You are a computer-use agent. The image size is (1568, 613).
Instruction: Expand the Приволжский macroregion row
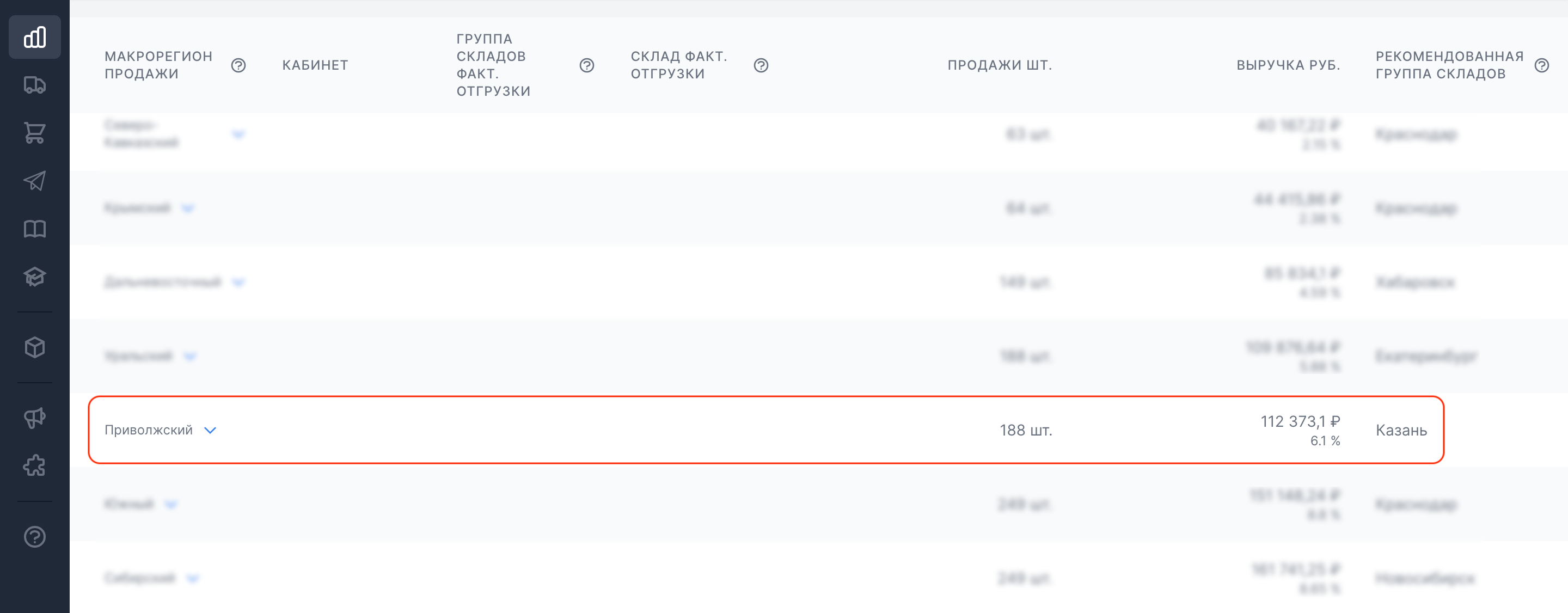[210, 431]
